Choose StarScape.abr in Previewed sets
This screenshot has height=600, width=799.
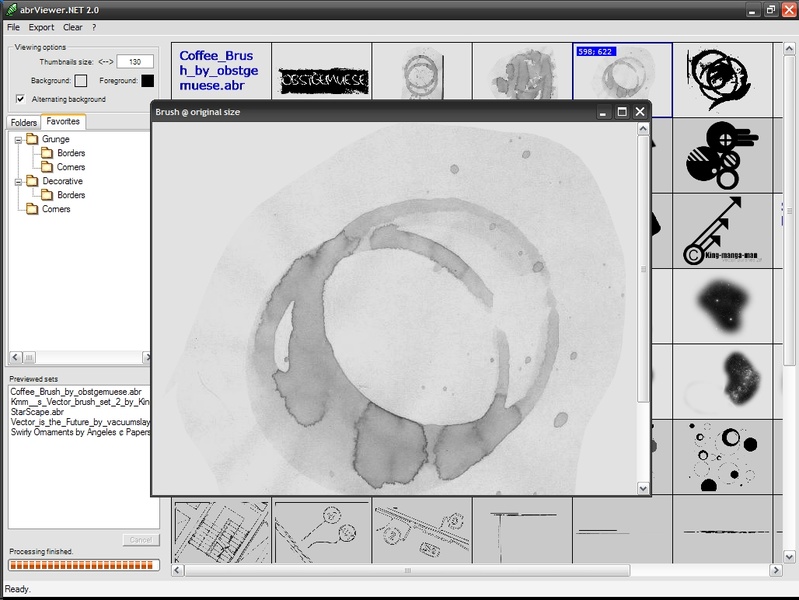click(x=37, y=410)
